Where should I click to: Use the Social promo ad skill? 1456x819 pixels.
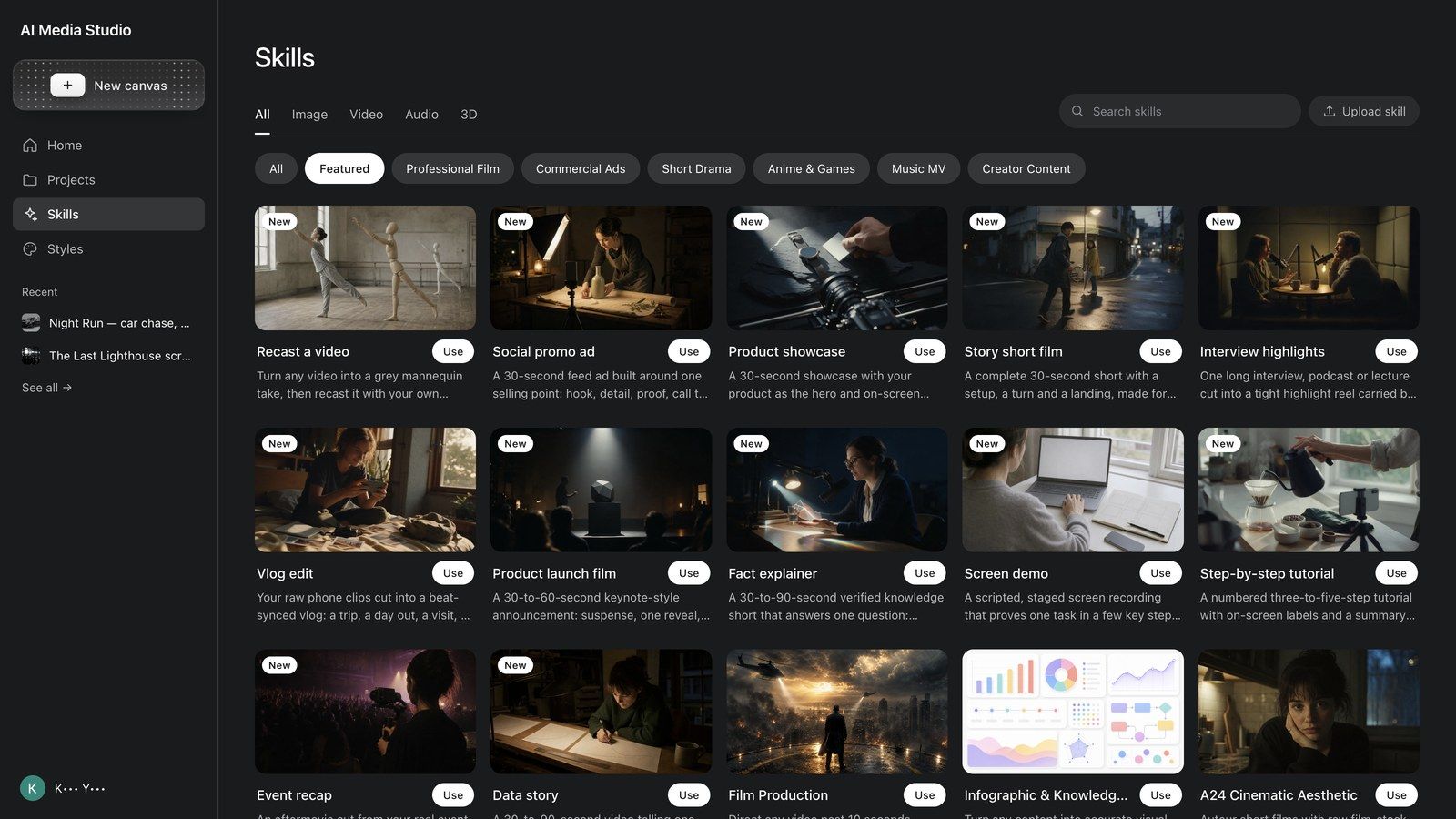[689, 351]
